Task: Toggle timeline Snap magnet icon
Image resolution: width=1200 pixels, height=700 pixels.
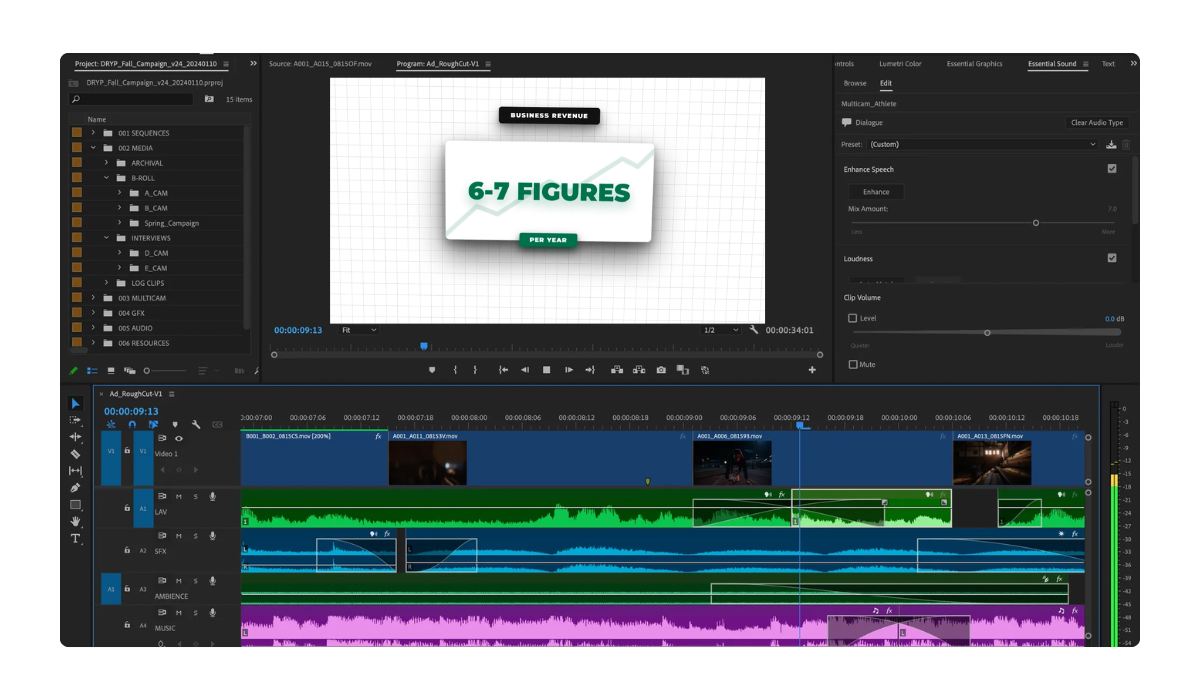Action: tap(132, 425)
